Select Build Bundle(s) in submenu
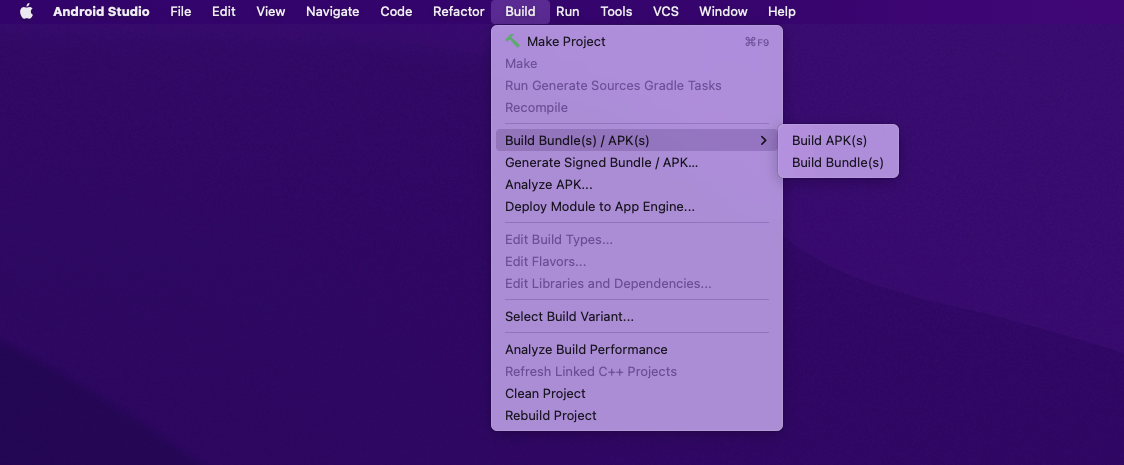The width and height of the screenshot is (1124, 465). click(838, 163)
